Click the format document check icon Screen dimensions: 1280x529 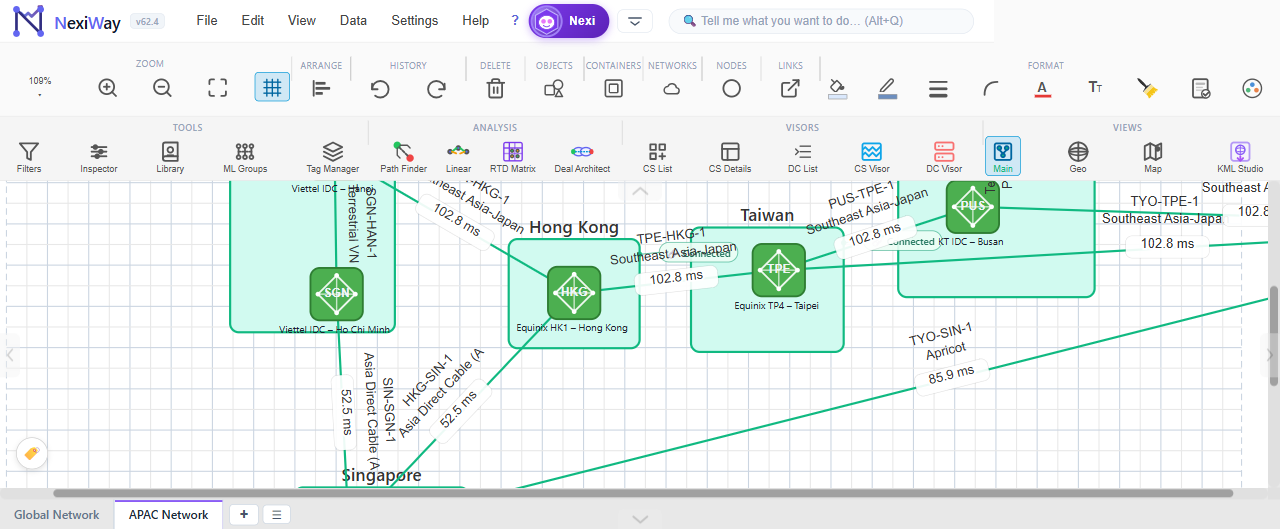(1200, 88)
